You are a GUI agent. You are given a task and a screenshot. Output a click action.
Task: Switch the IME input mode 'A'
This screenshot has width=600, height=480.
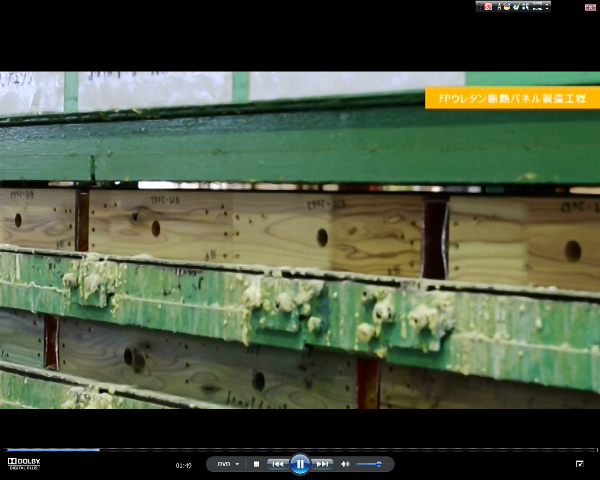pos(500,6)
